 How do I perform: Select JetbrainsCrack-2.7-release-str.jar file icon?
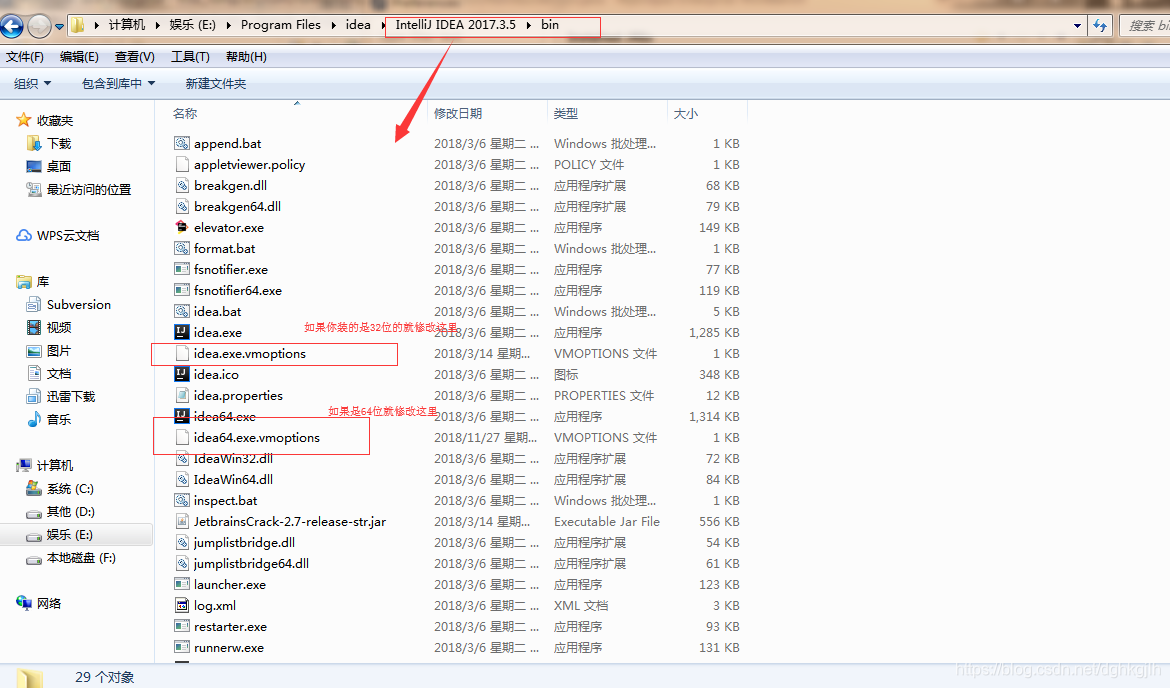click(182, 522)
